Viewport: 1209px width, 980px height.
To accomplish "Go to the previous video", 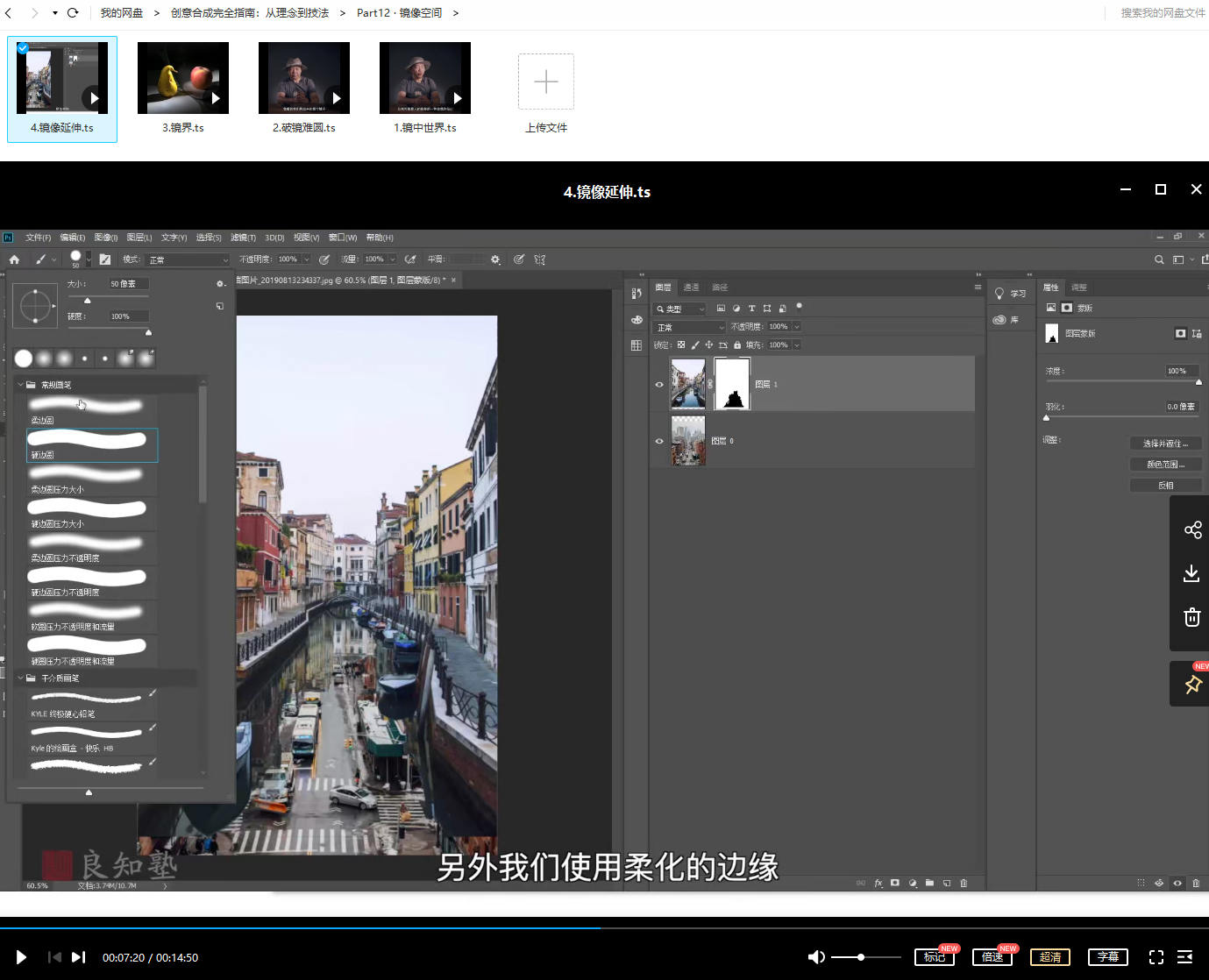I will (x=54, y=957).
